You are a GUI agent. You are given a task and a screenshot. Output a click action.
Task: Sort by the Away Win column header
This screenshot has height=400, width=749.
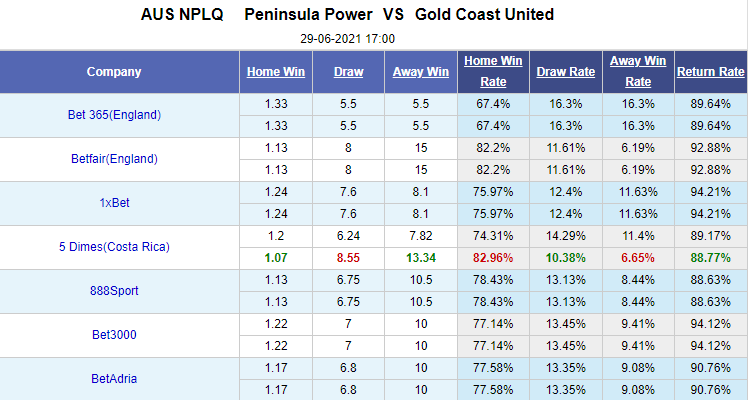click(420, 72)
